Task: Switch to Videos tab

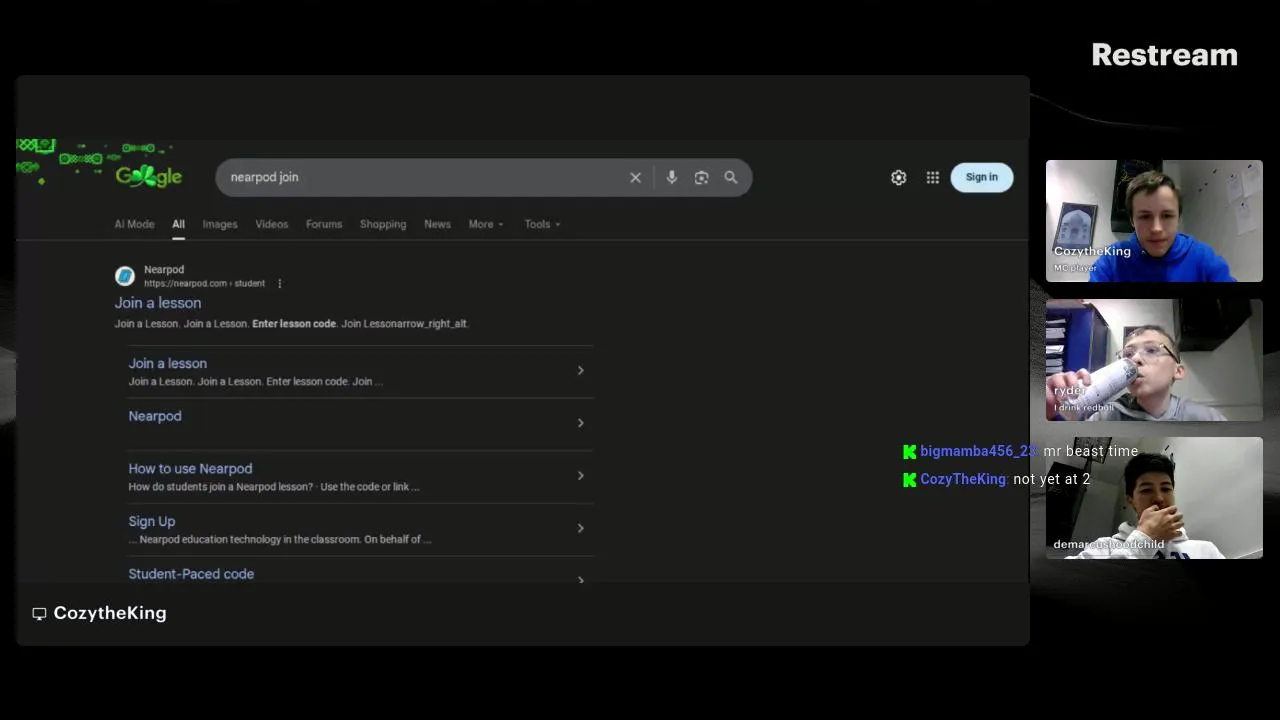Action: (x=271, y=224)
